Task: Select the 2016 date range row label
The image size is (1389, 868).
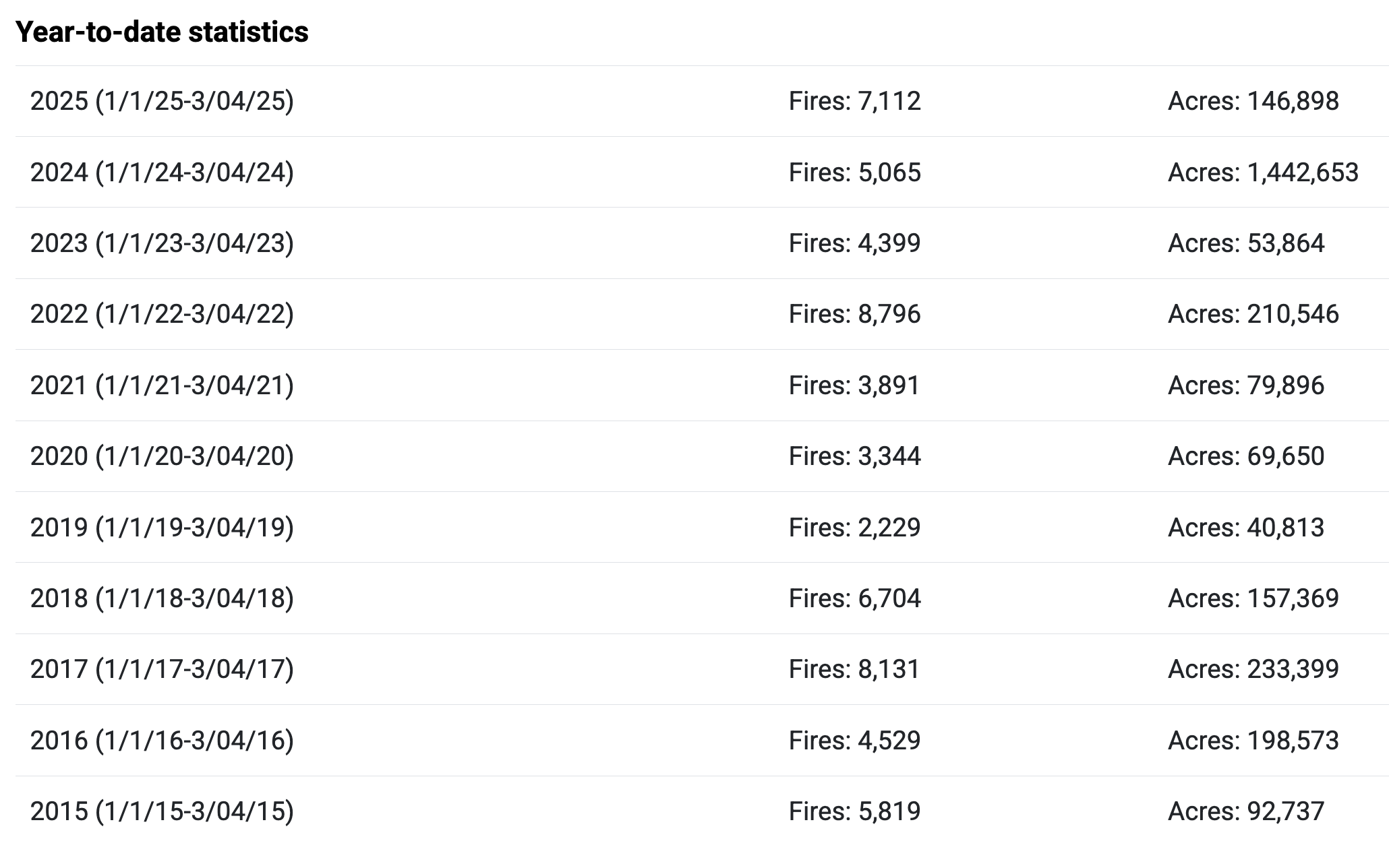Action: tap(162, 741)
